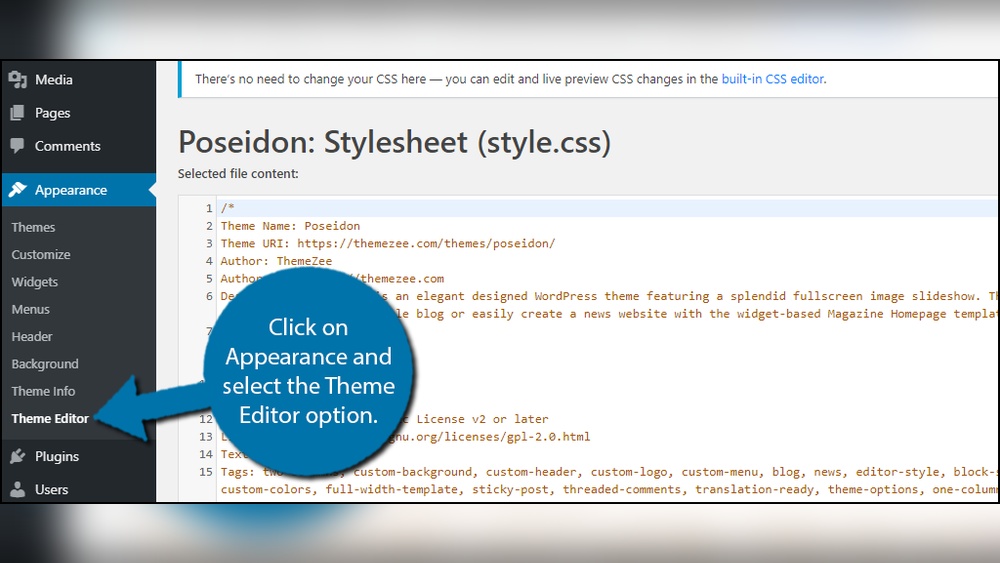Click the Pages icon in sidebar
1000x563 pixels.
[x=17, y=113]
